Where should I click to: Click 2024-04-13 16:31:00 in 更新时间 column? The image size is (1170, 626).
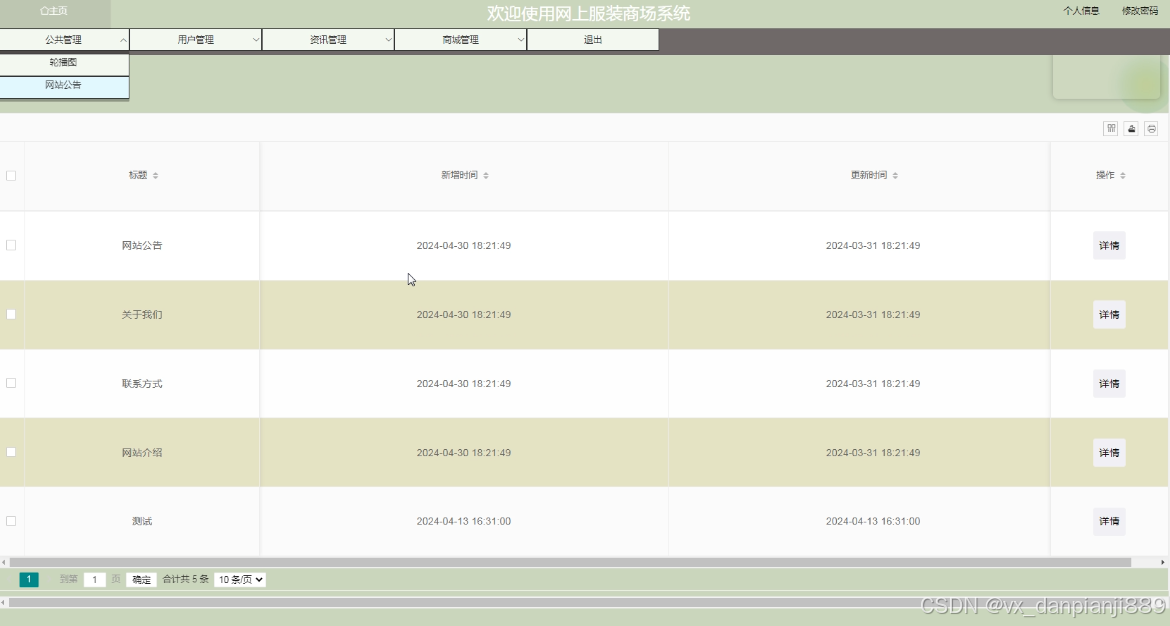click(873, 522)
